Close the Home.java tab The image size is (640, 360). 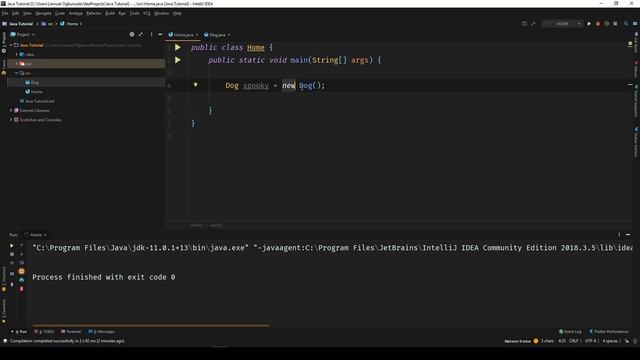(197, 35)
